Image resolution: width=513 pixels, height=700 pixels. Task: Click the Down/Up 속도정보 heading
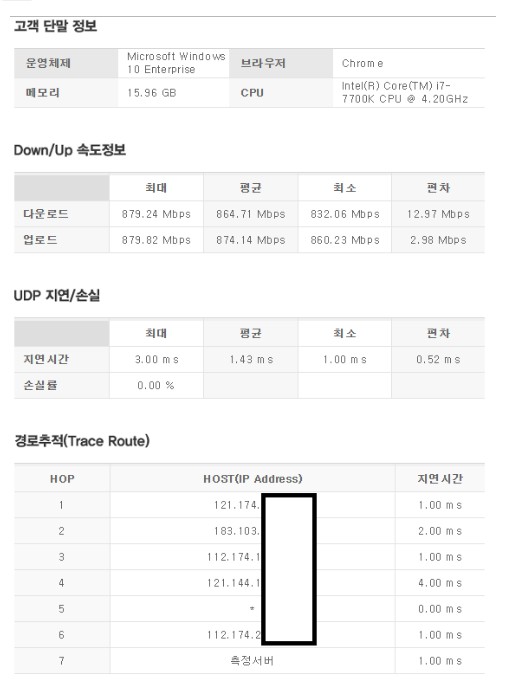tap(70, 150)
